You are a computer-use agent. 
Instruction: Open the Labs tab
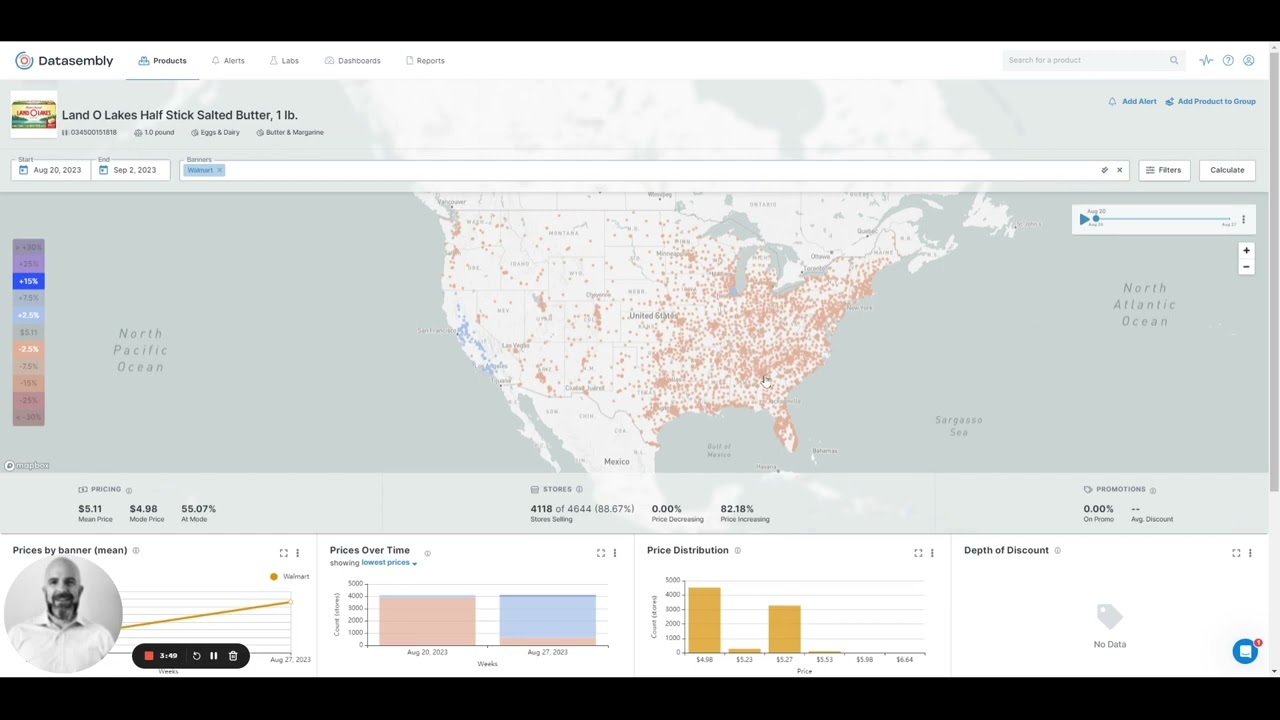tap(284, 61)
